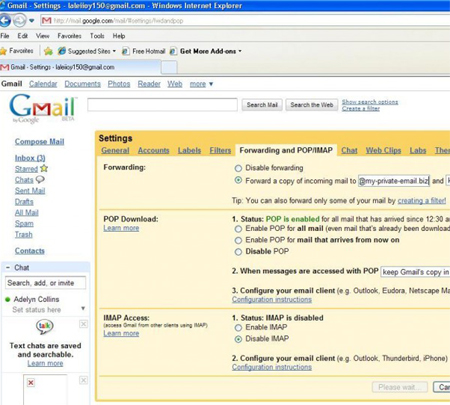The image size is (450, 405).
Task: Expand the 'more' Google services dropdown
Action: tap(201, 84)
